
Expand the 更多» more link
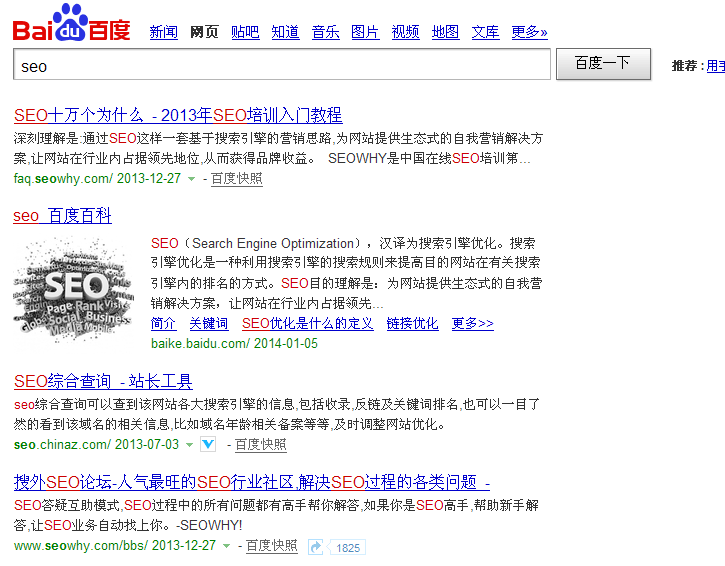click(529, 32)
